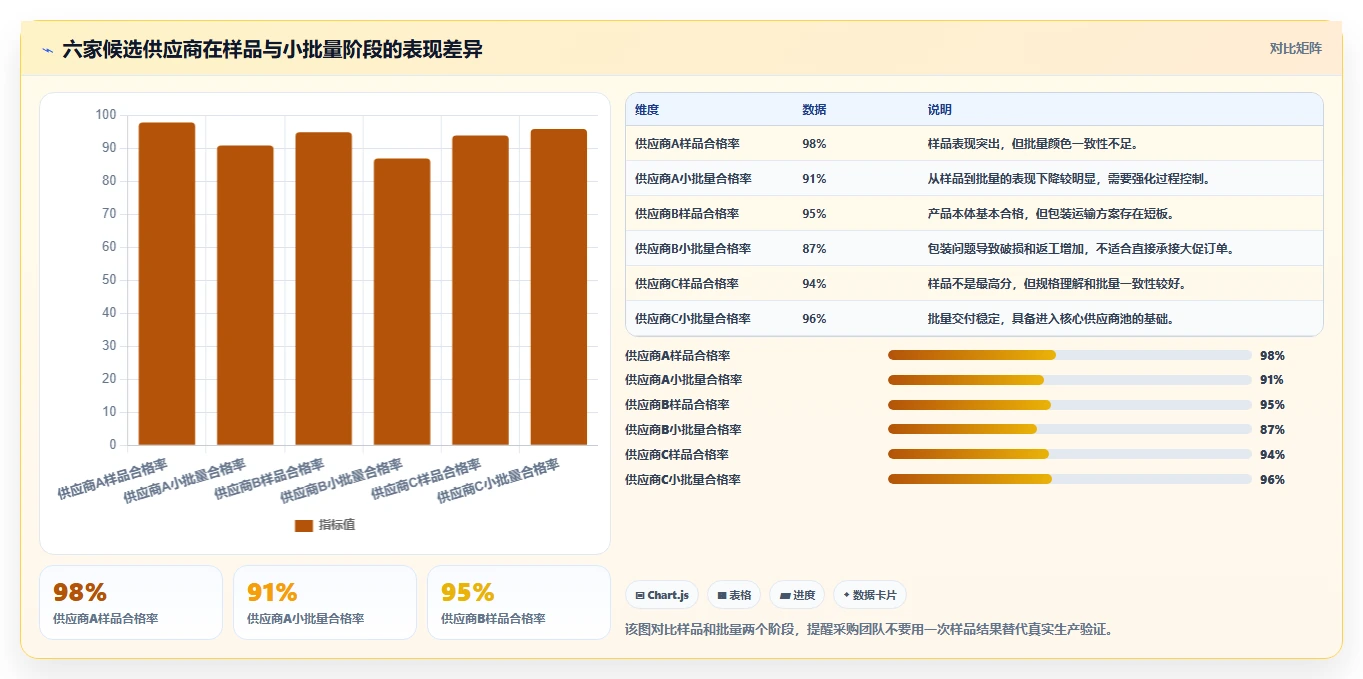The image size is (1363, 679).
Task: Click the 供应商B小批量合格率 bar in the chart
Action: point(402,302)
